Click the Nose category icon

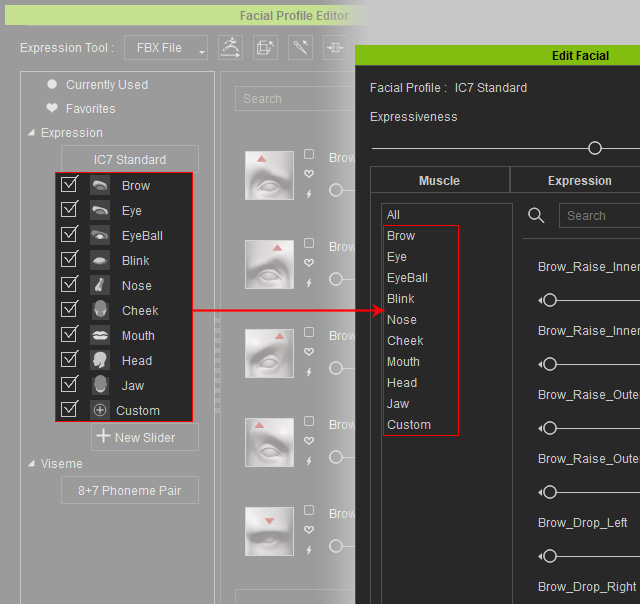[x=100, y=285]
